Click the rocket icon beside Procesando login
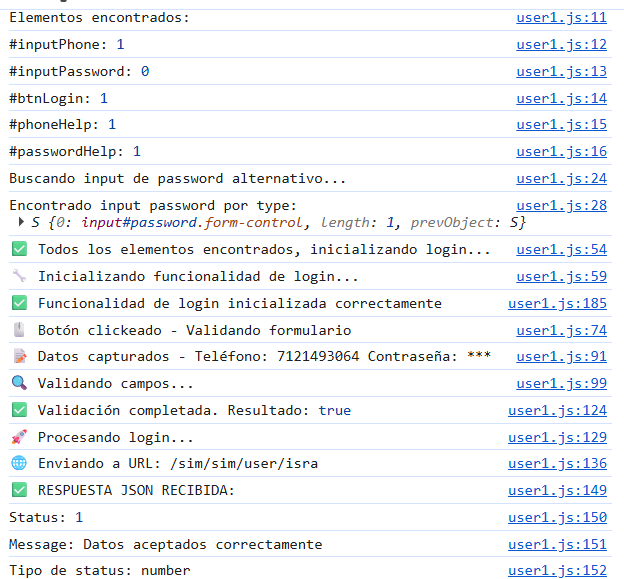The width and height of the screenshot is (624, 579). [x=19, y=438]
